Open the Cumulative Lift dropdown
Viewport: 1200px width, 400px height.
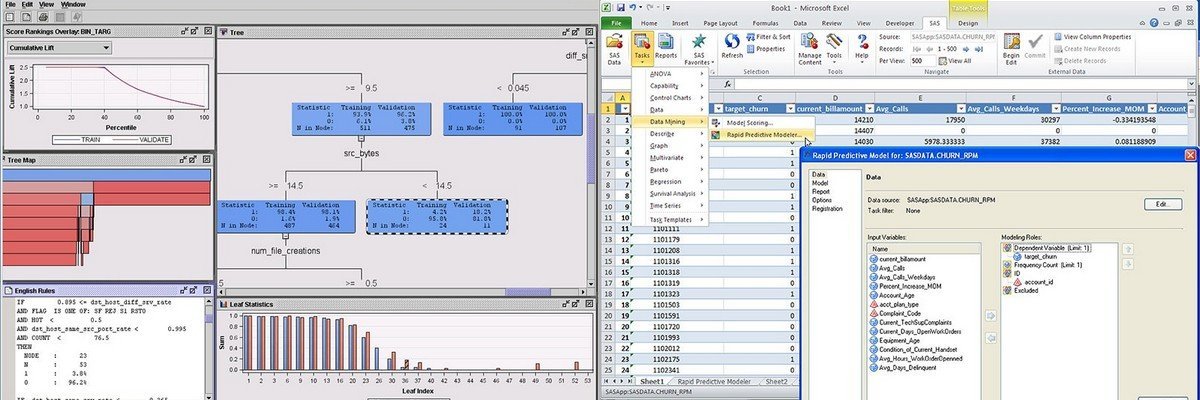[x=105, y=47]
